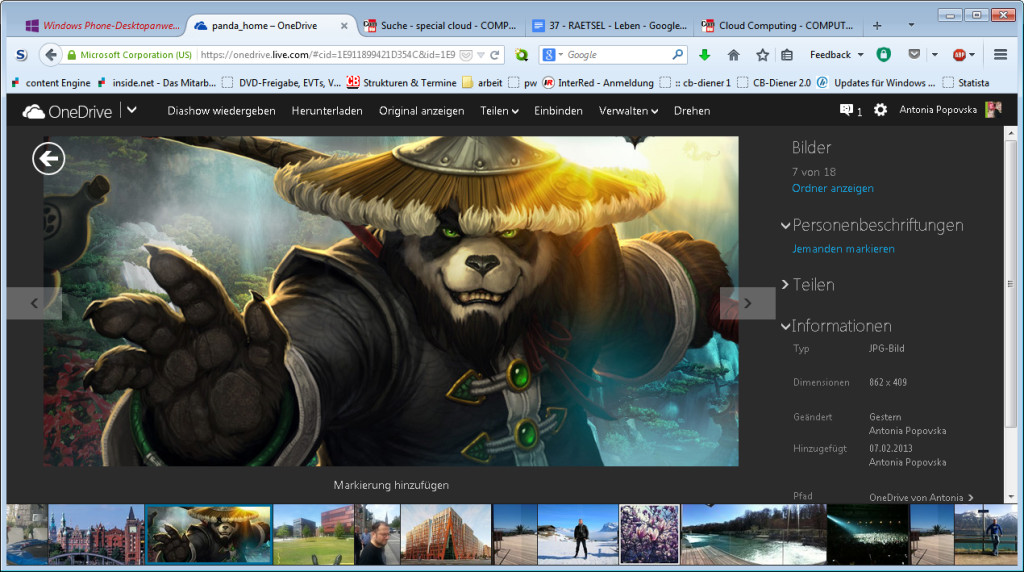Screen dimensions: 1024x572
Task: Open the Teilen dropdown menu in toolbar
Action: [x=500, y=111]
